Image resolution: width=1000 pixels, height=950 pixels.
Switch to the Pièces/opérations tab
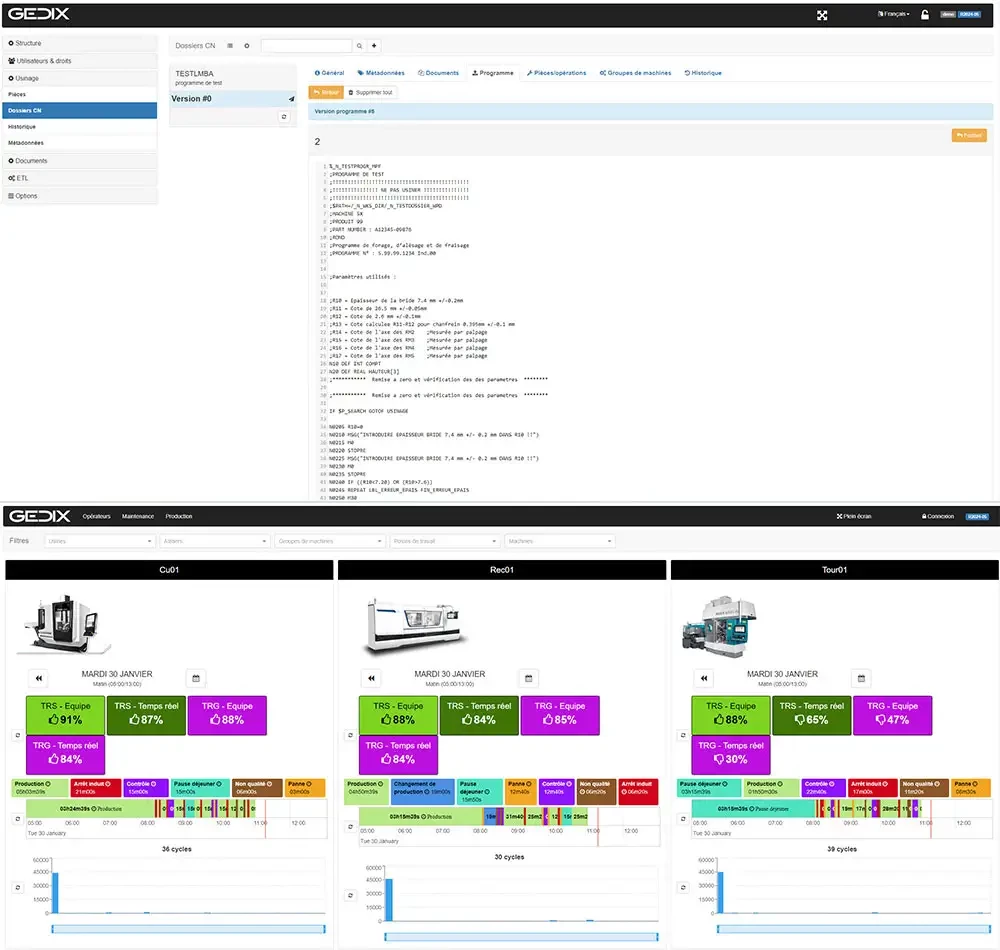coord(557,73)
